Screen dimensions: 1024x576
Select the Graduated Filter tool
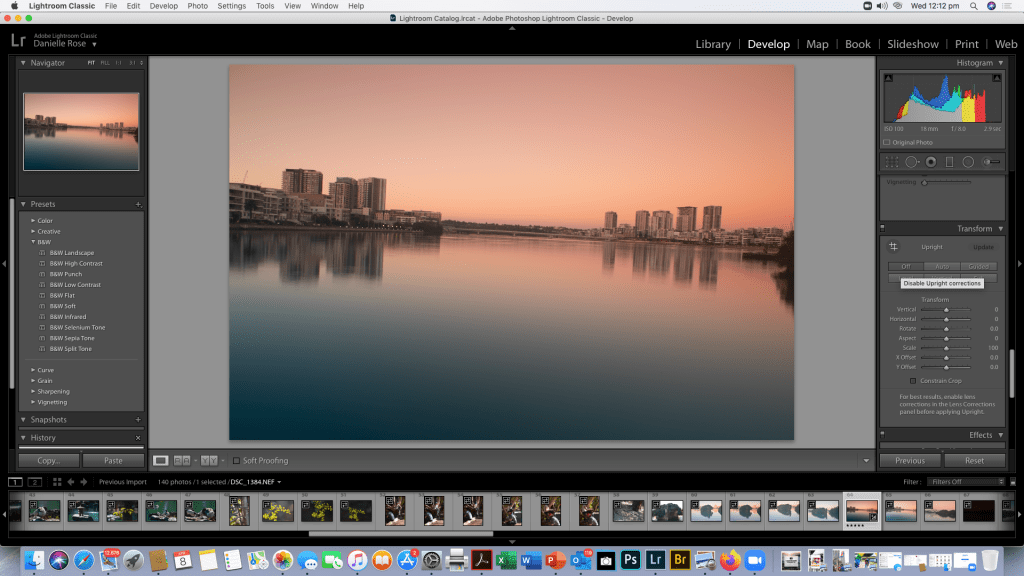[949, 162]
